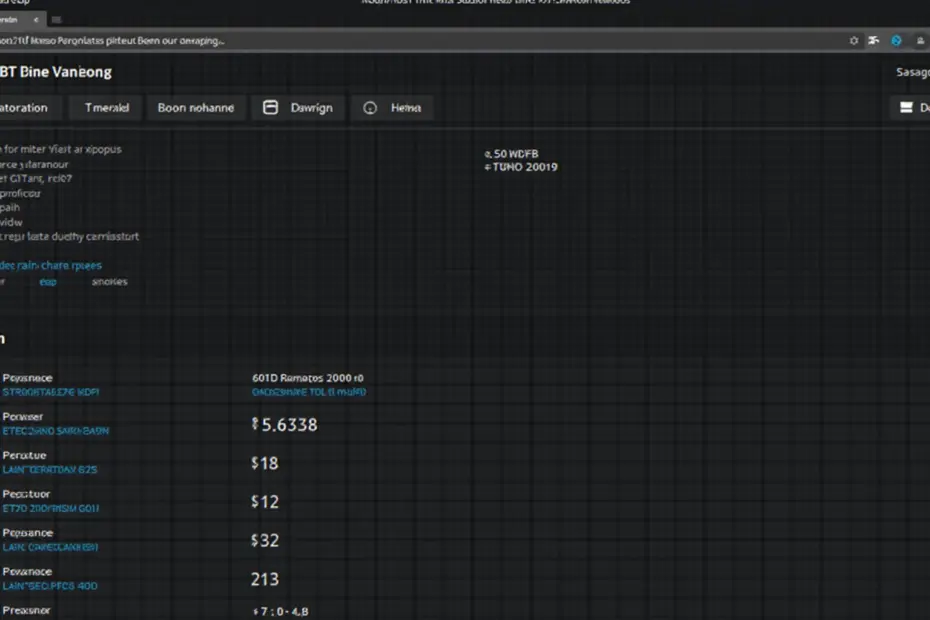Click the 'Ponwser' row label
This screenshot has width=930, height=620.
(23, 417)
